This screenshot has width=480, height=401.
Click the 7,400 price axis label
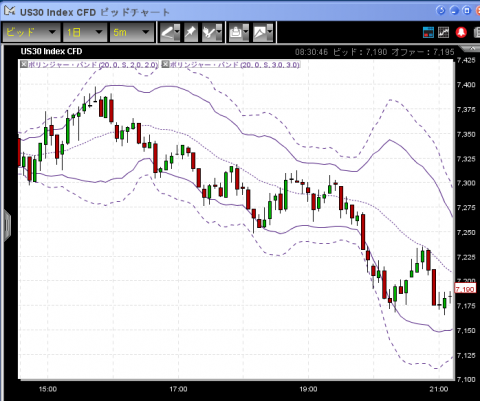click(466, 85)
